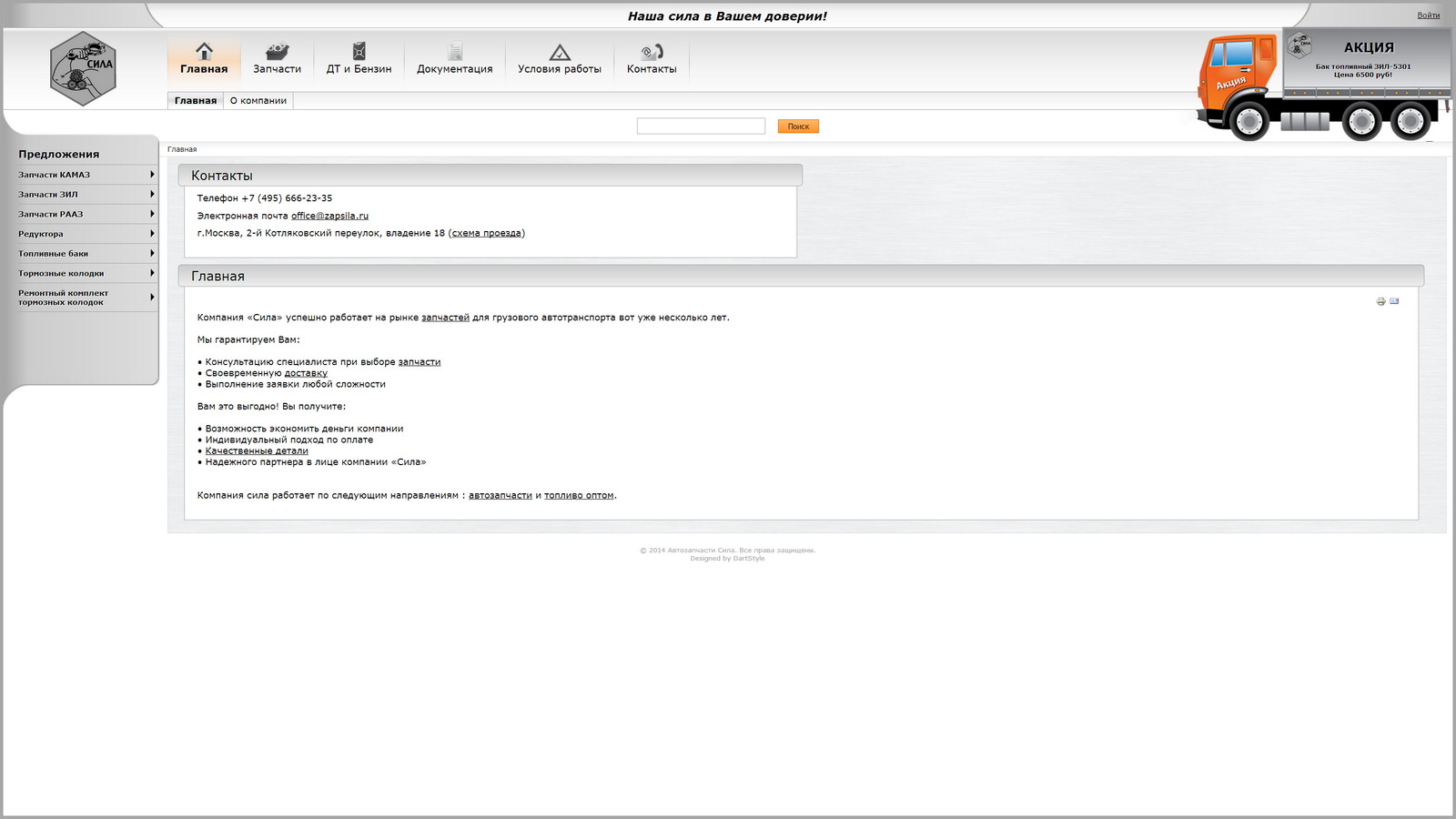
Task: Expand the Запчасти КАМАЗ submenu arrow
Action: (x=152, y=175)
